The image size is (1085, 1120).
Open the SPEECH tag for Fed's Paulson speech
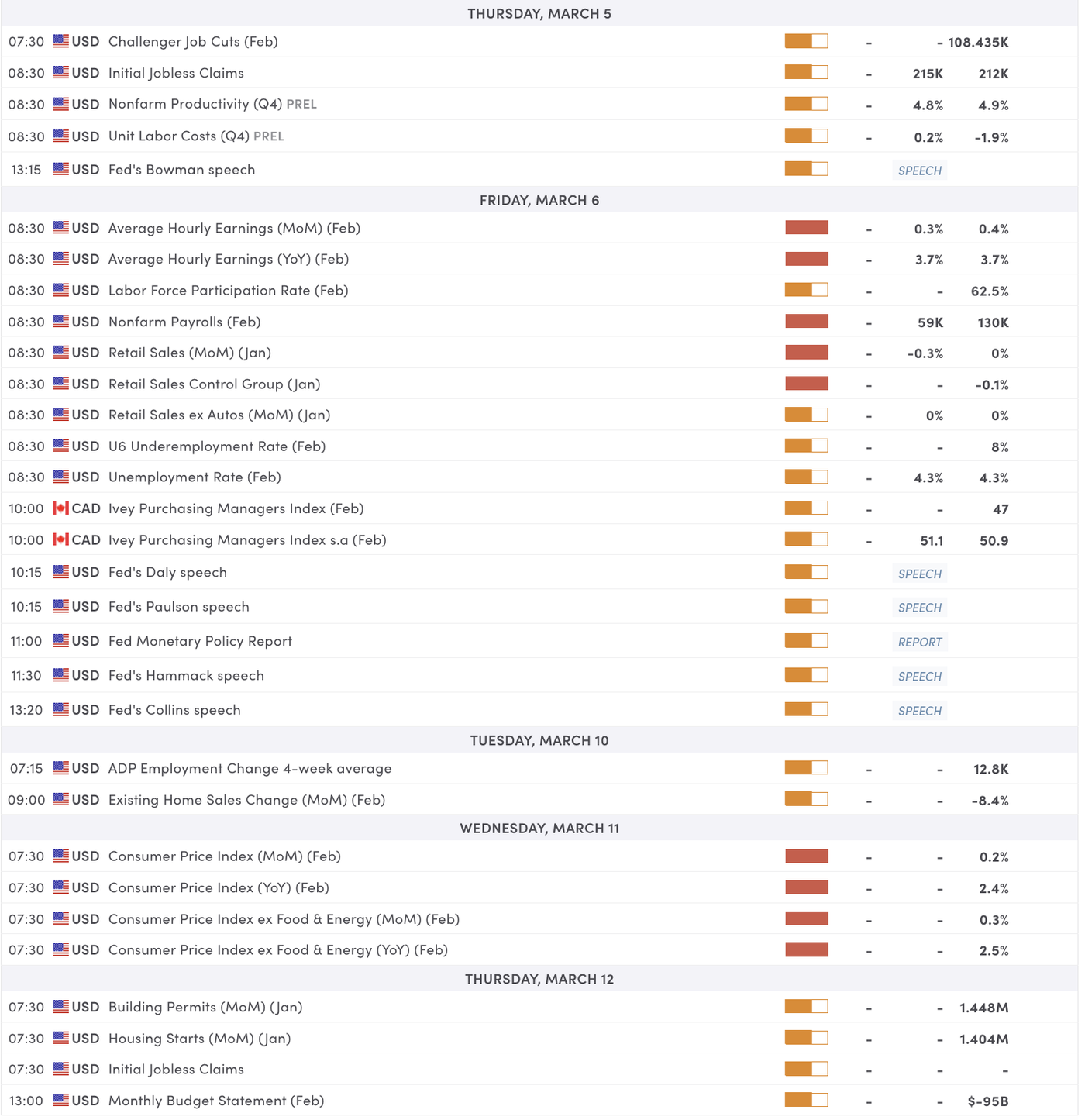920,608
